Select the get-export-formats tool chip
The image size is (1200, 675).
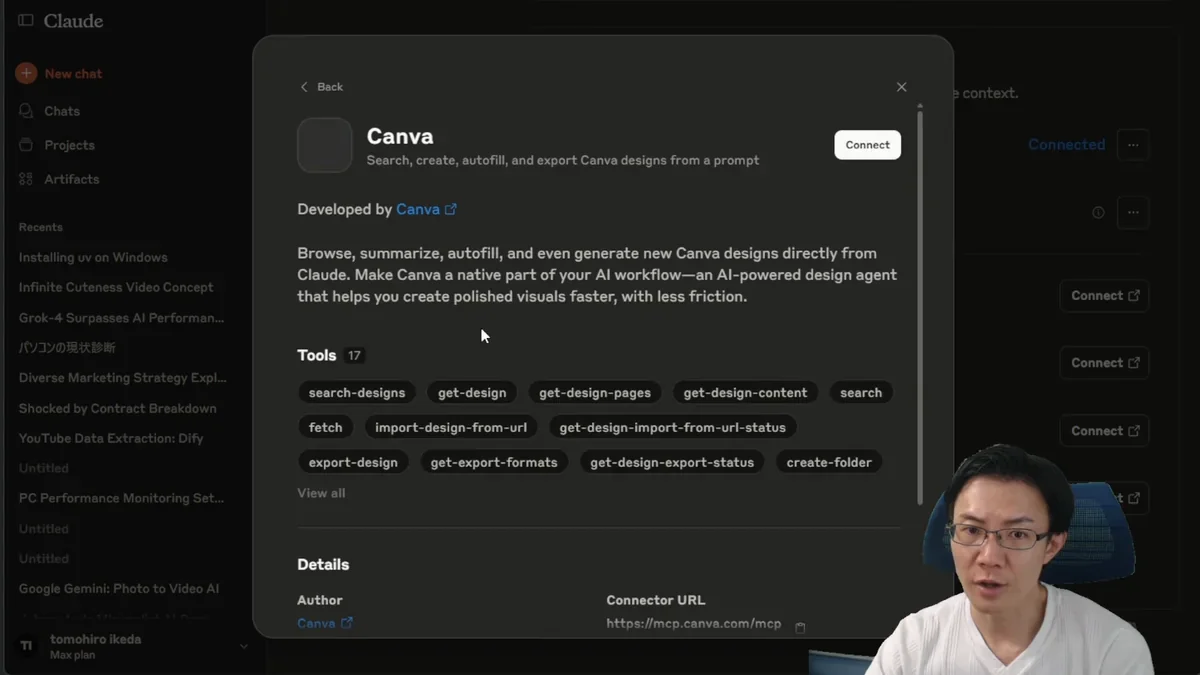click(x=494, y=462)
